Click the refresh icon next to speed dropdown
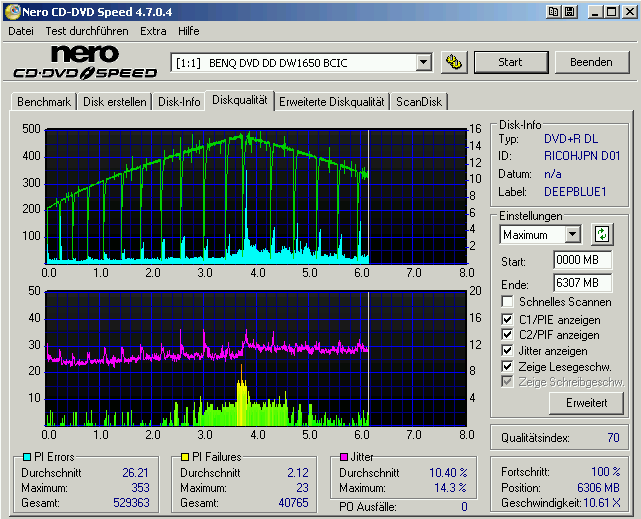Viewport: 641px width, 519px height. click(601, 234)
